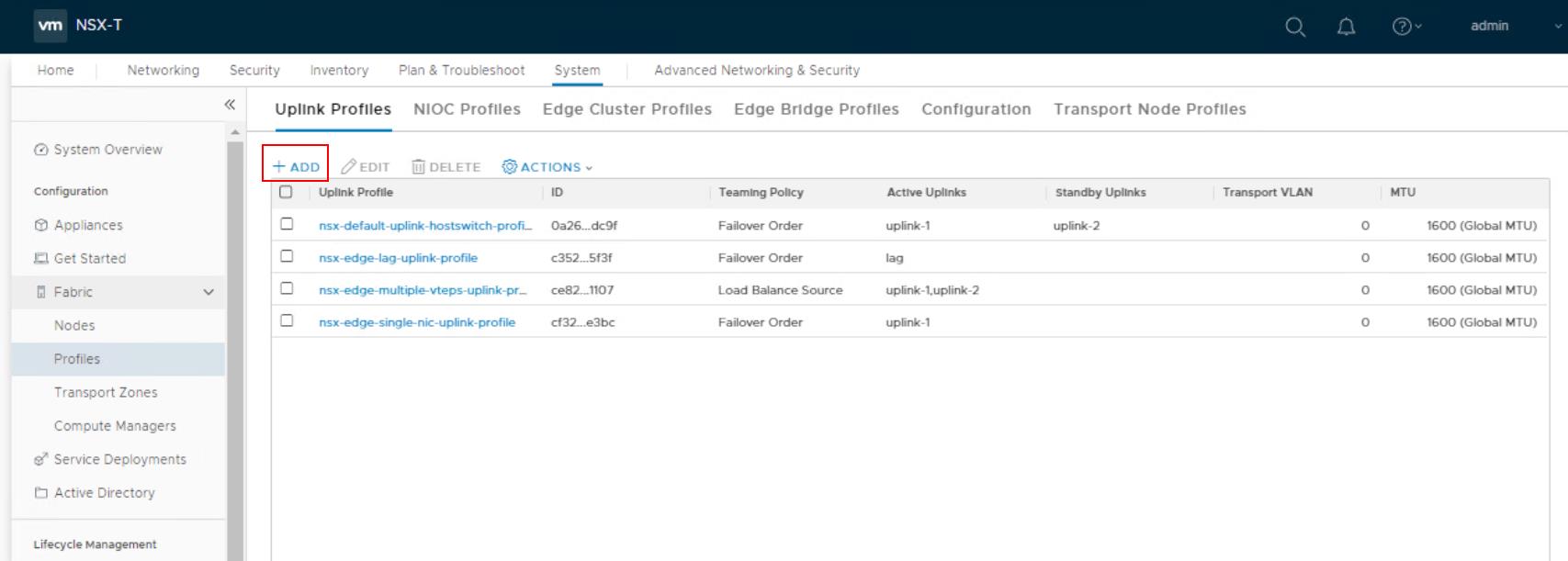The height and width of the screenshot is (561, 1568).
Task: Select Service Deployments in the sidebar
Action: point(119,459)
